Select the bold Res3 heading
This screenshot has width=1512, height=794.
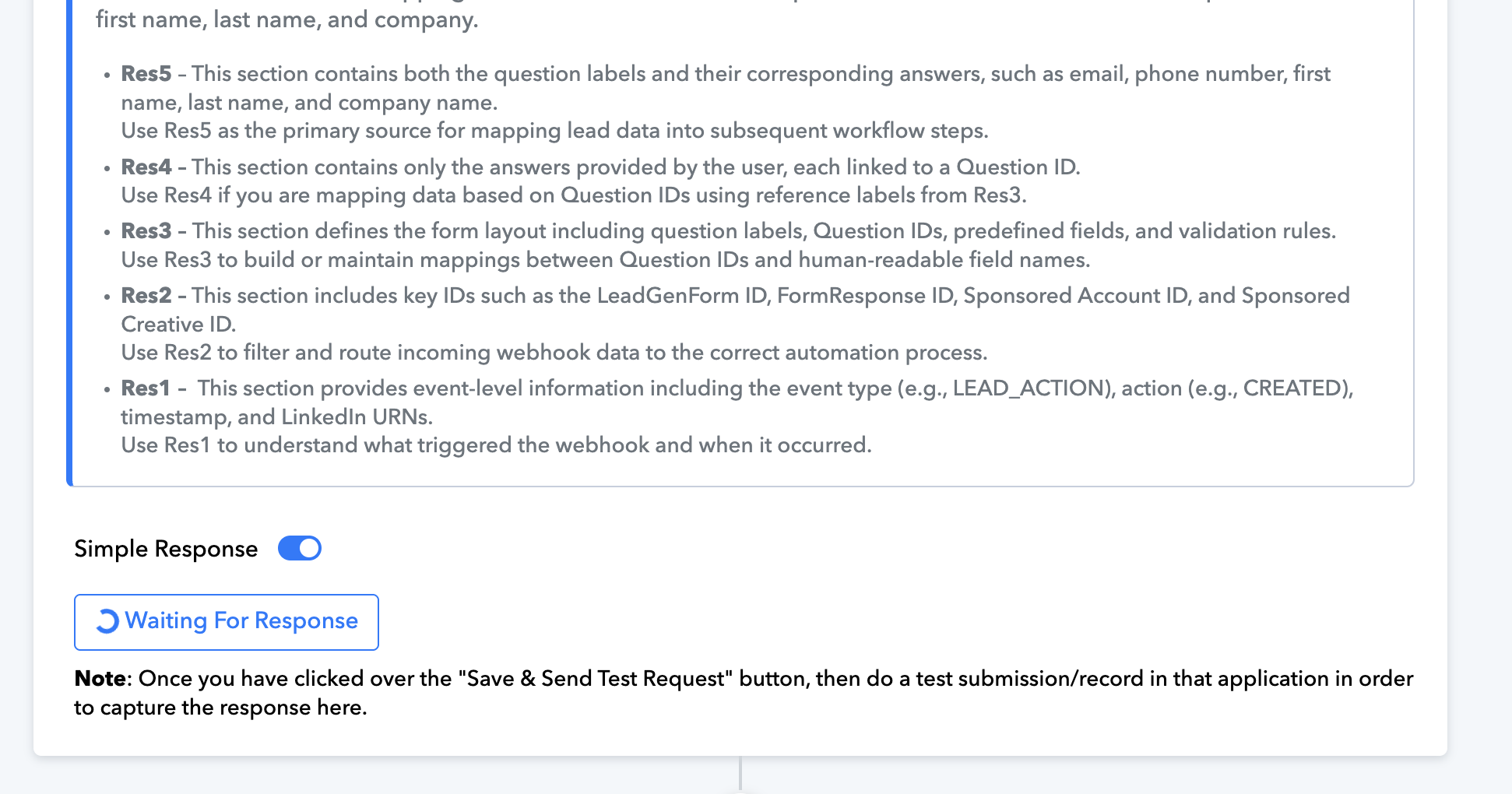point(146,231)
